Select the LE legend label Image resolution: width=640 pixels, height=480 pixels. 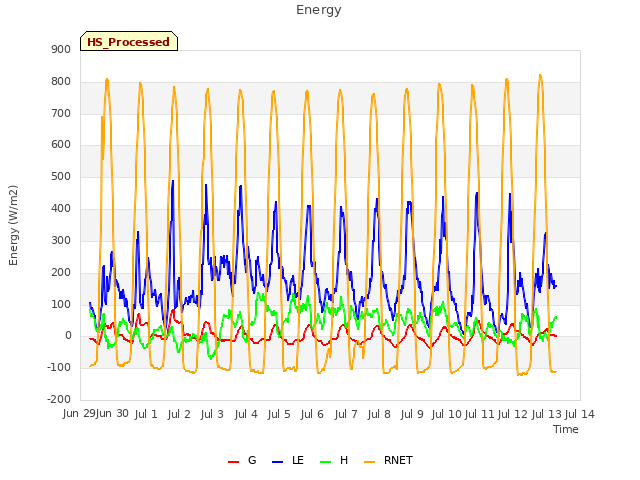298,460
